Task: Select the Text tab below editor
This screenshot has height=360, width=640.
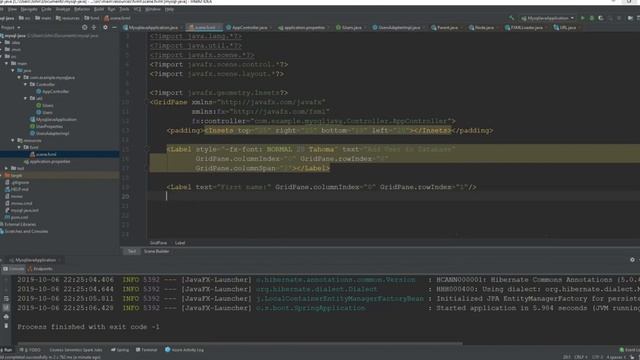Action: coord(131,251)
